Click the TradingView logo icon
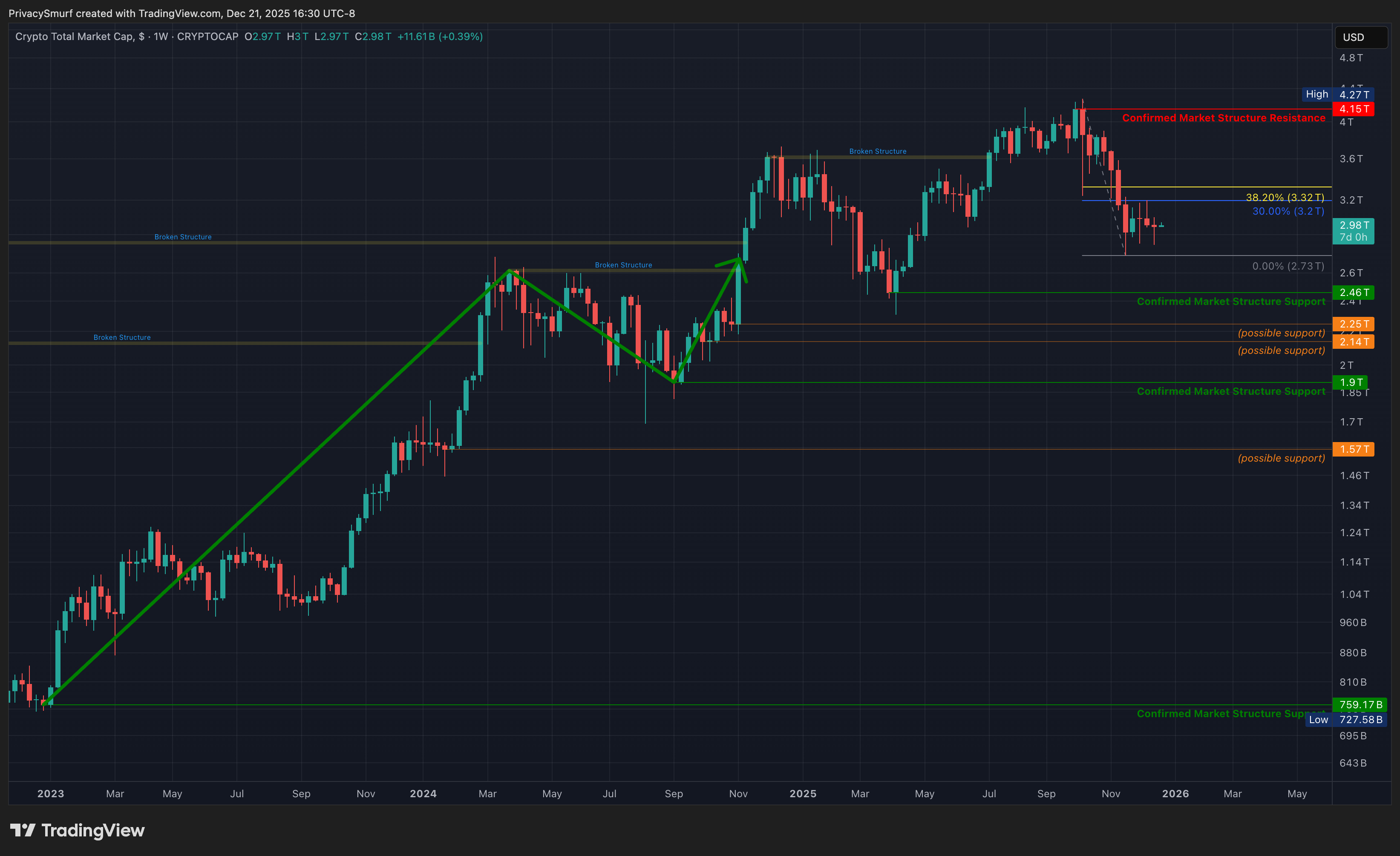Image resolution: width=1400 pixels, height=856 pixels. pyautogui.click(x=23, y=830)
